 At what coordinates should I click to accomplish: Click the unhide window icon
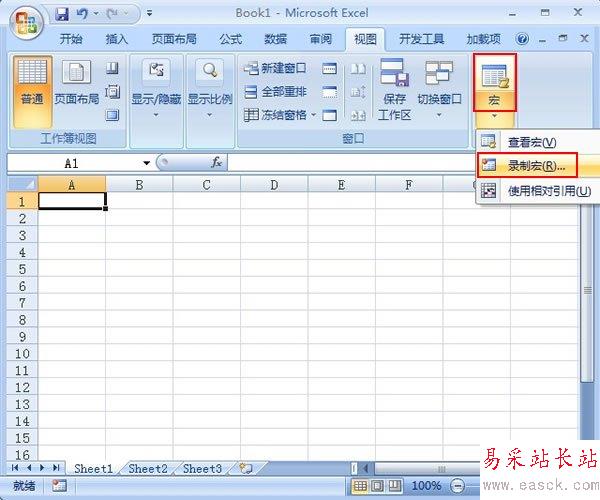(x=329, y=115)
